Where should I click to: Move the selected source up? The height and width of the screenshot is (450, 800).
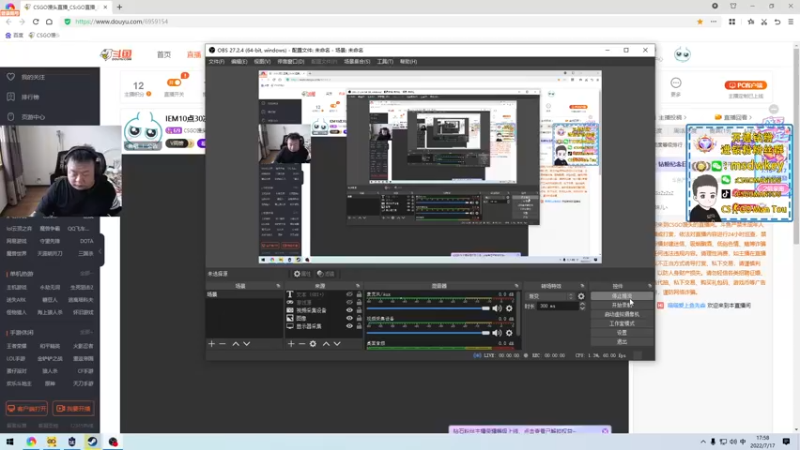(326, 344)
